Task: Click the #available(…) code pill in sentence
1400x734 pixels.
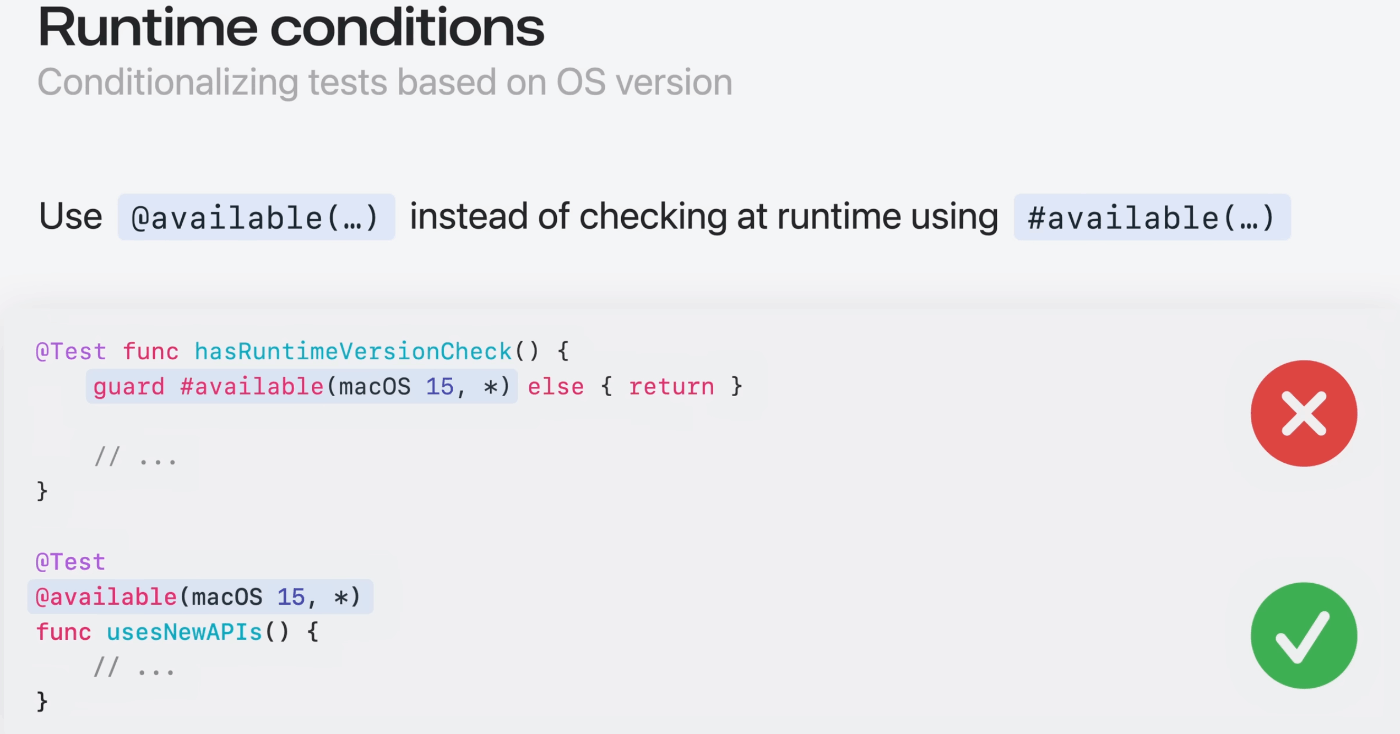Action: 1152,217
